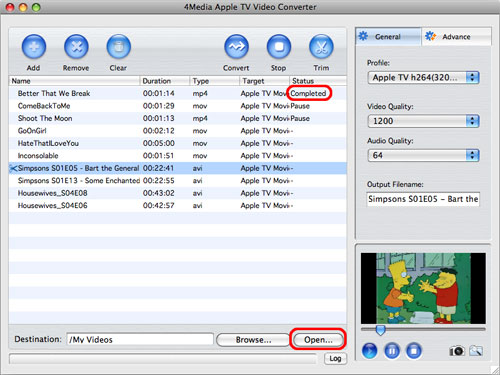Viewport: 500px width, 375px height.
Task: Click the conversion progress bar
Action: pyautogui.click(x=163, y=359)
